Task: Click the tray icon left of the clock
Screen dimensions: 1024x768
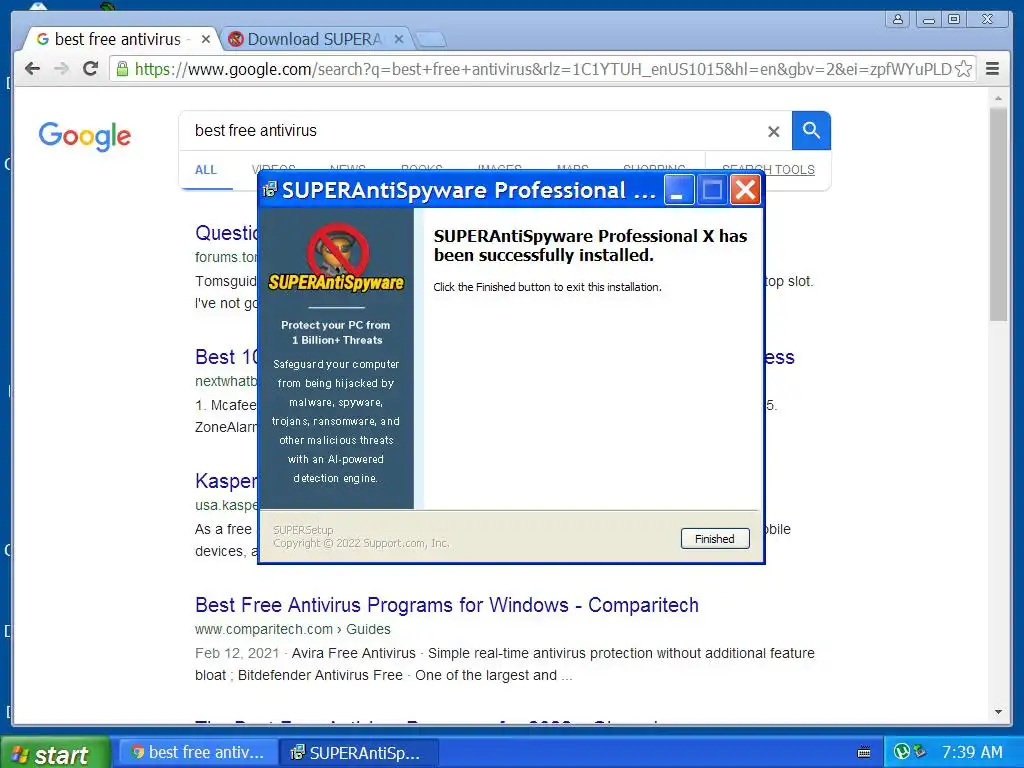Action: click(x=920, y=752)
